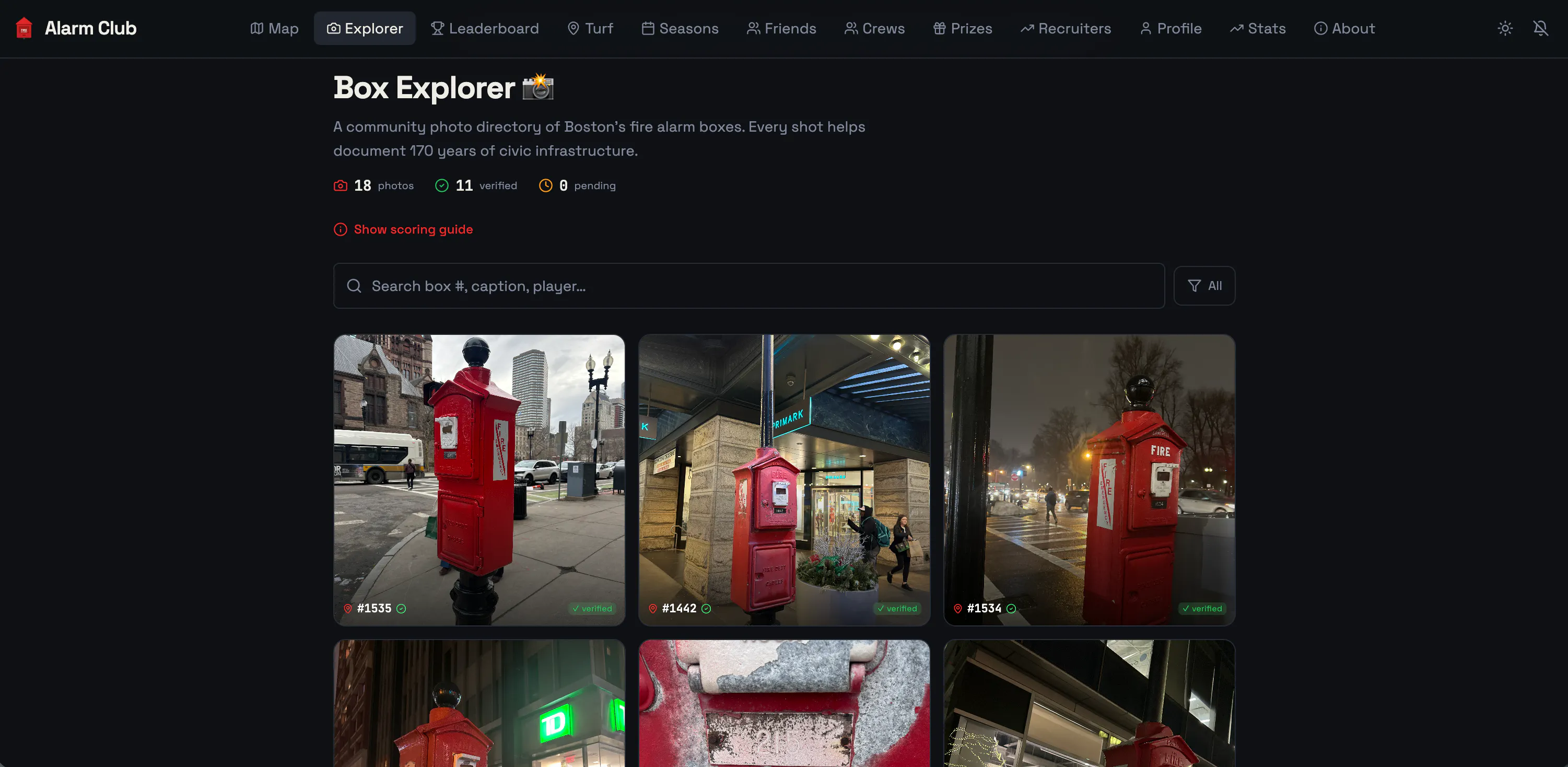Image resolution: width=1568 pixels, height=767 pixels.
Task: Click the camera emoji next to Box Explorer
Action: [x=538, y=87]
